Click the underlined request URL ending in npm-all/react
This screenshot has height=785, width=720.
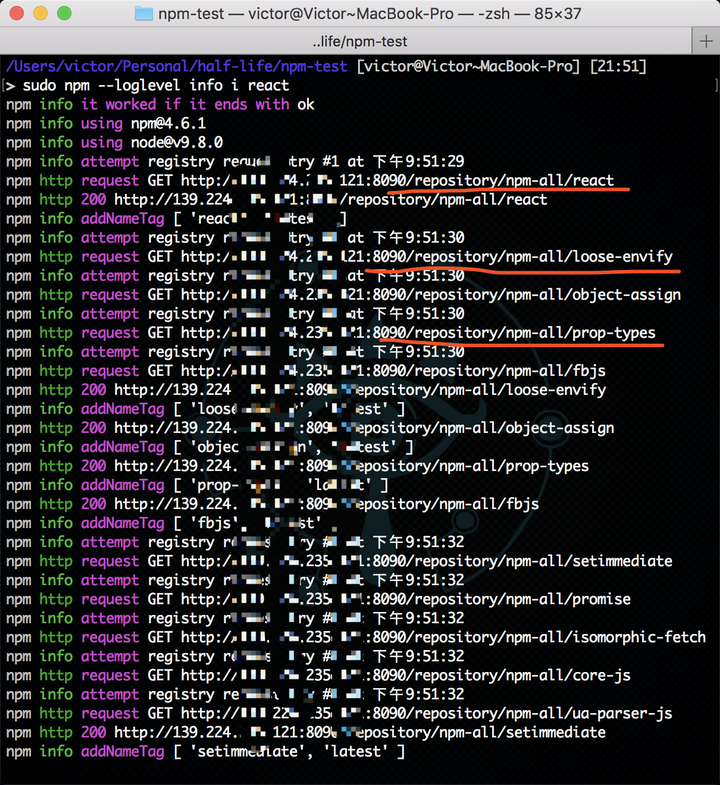[398, 180]
